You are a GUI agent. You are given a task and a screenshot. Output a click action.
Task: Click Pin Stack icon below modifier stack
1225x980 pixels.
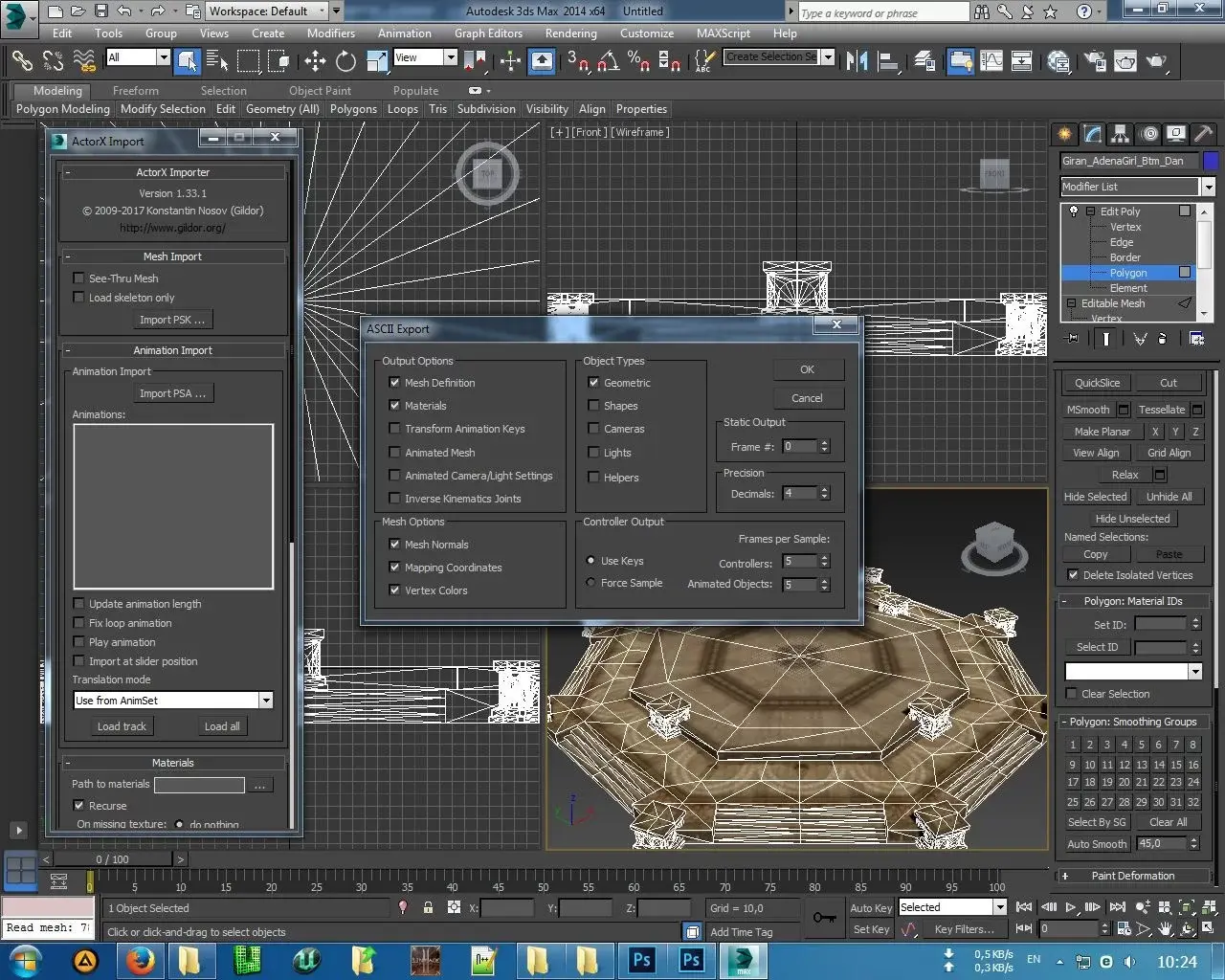tap(1072, 339)
